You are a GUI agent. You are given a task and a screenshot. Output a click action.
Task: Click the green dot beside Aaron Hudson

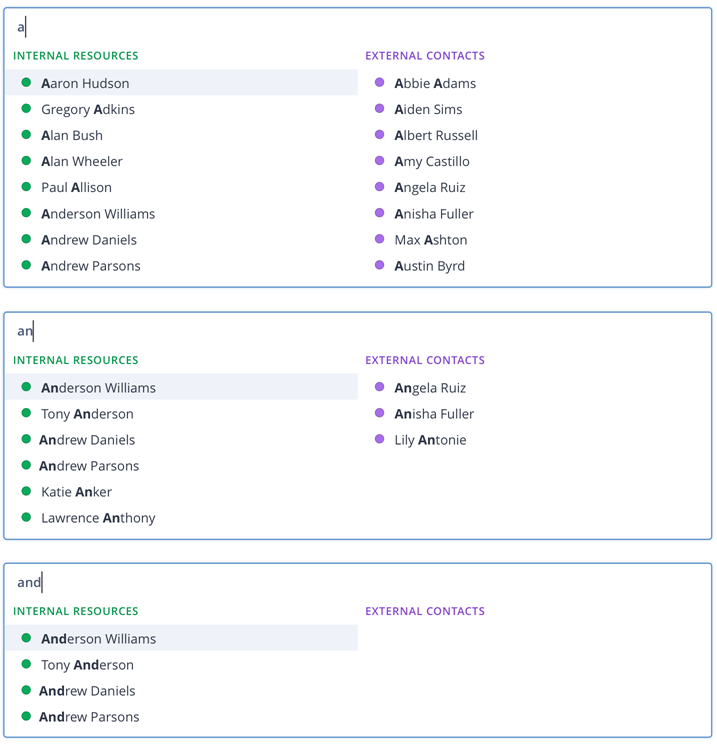pos(27,82)
